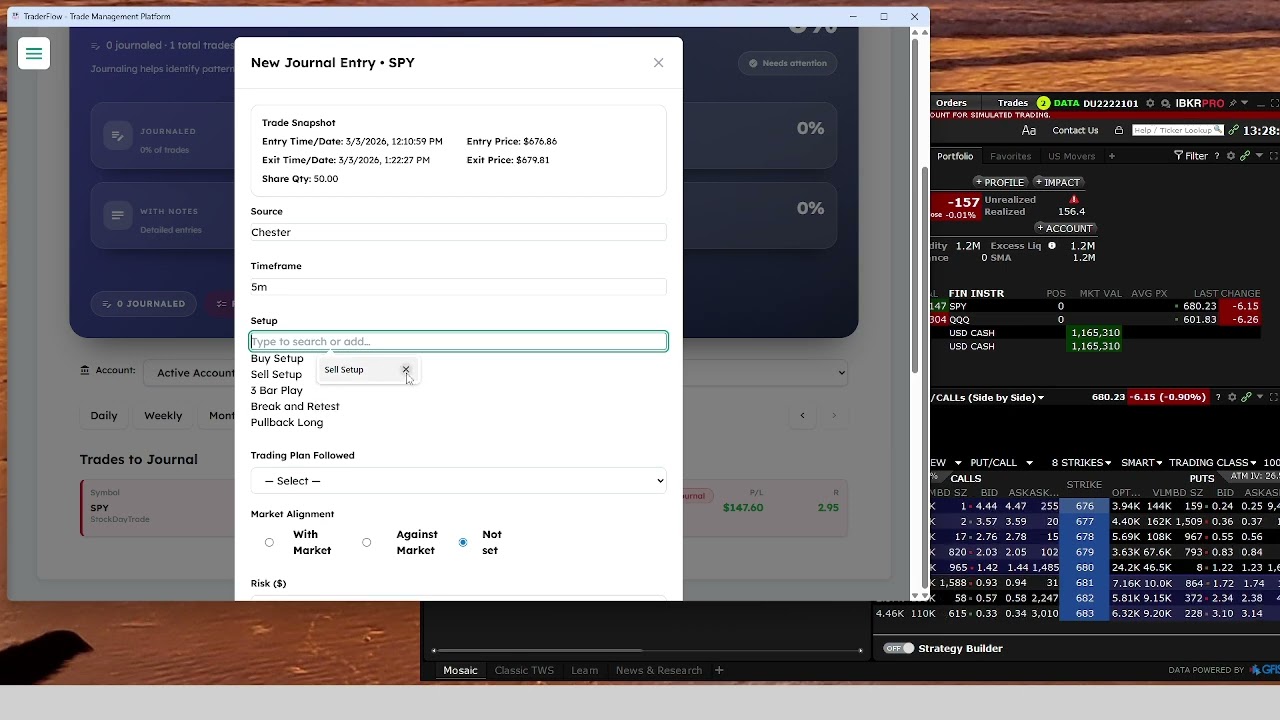Switch to the Favorites tab
1280x720 pixels.
[x=1010, y=156]
